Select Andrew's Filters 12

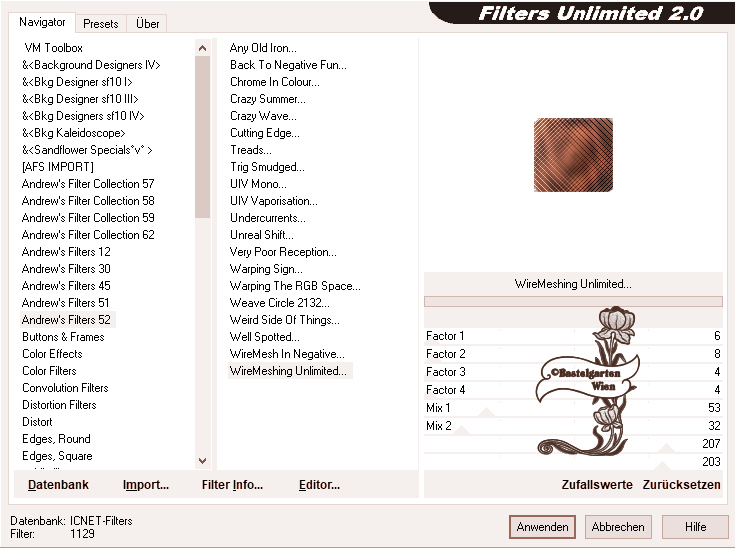click(x=66, y=252)
